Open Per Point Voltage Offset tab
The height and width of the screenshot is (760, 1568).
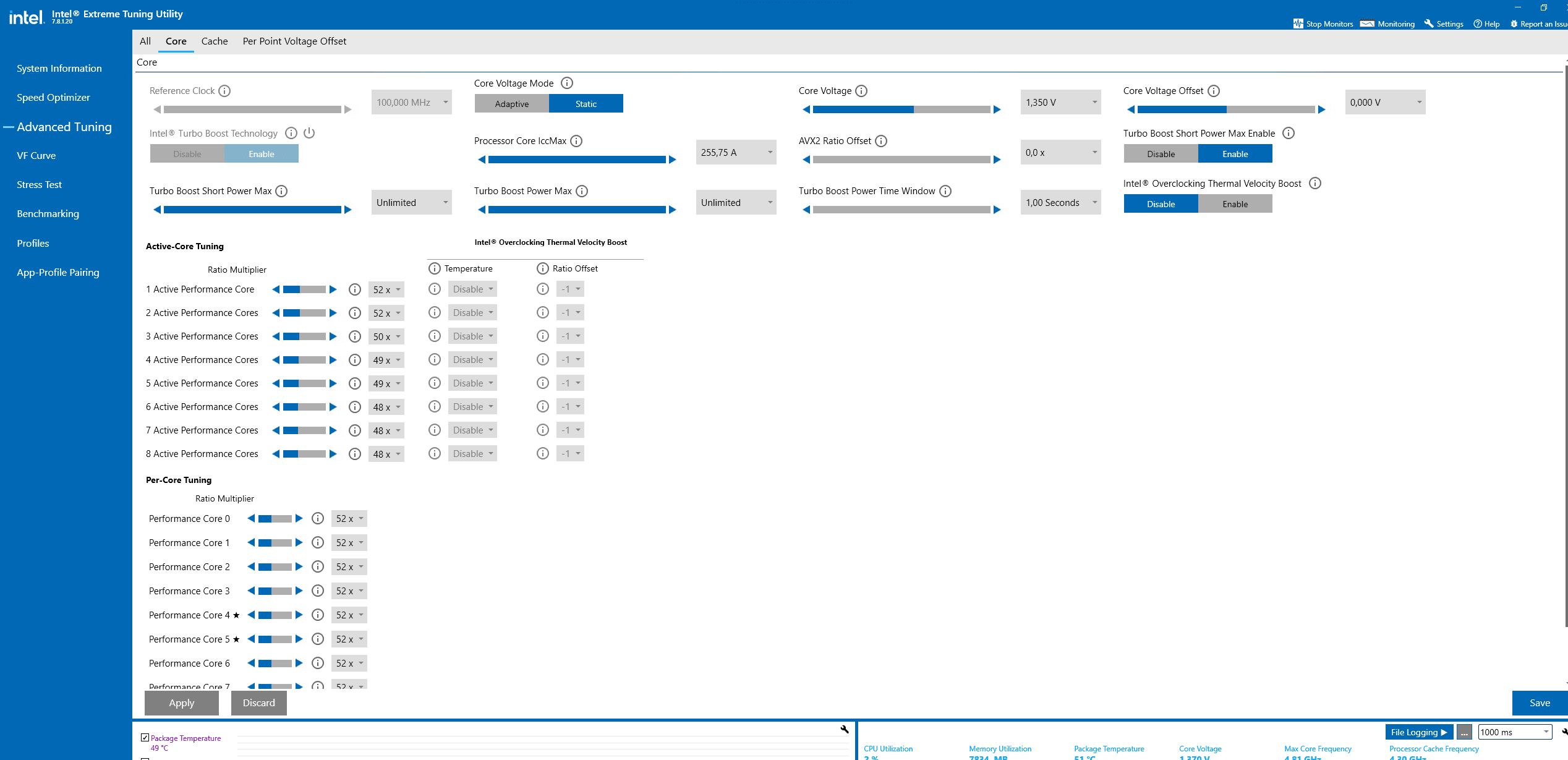(294, 41)
